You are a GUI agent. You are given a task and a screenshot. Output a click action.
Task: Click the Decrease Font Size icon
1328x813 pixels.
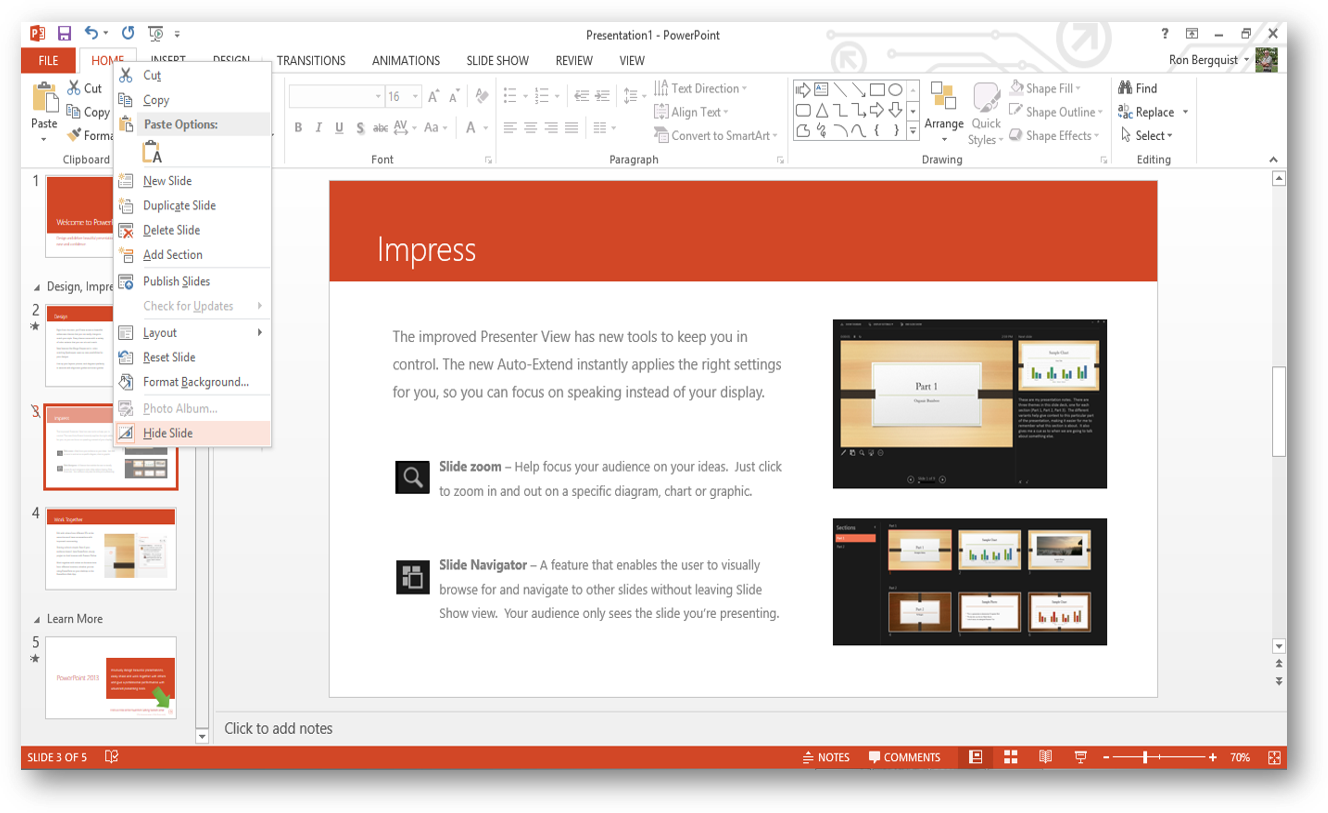tap(454, 96)
